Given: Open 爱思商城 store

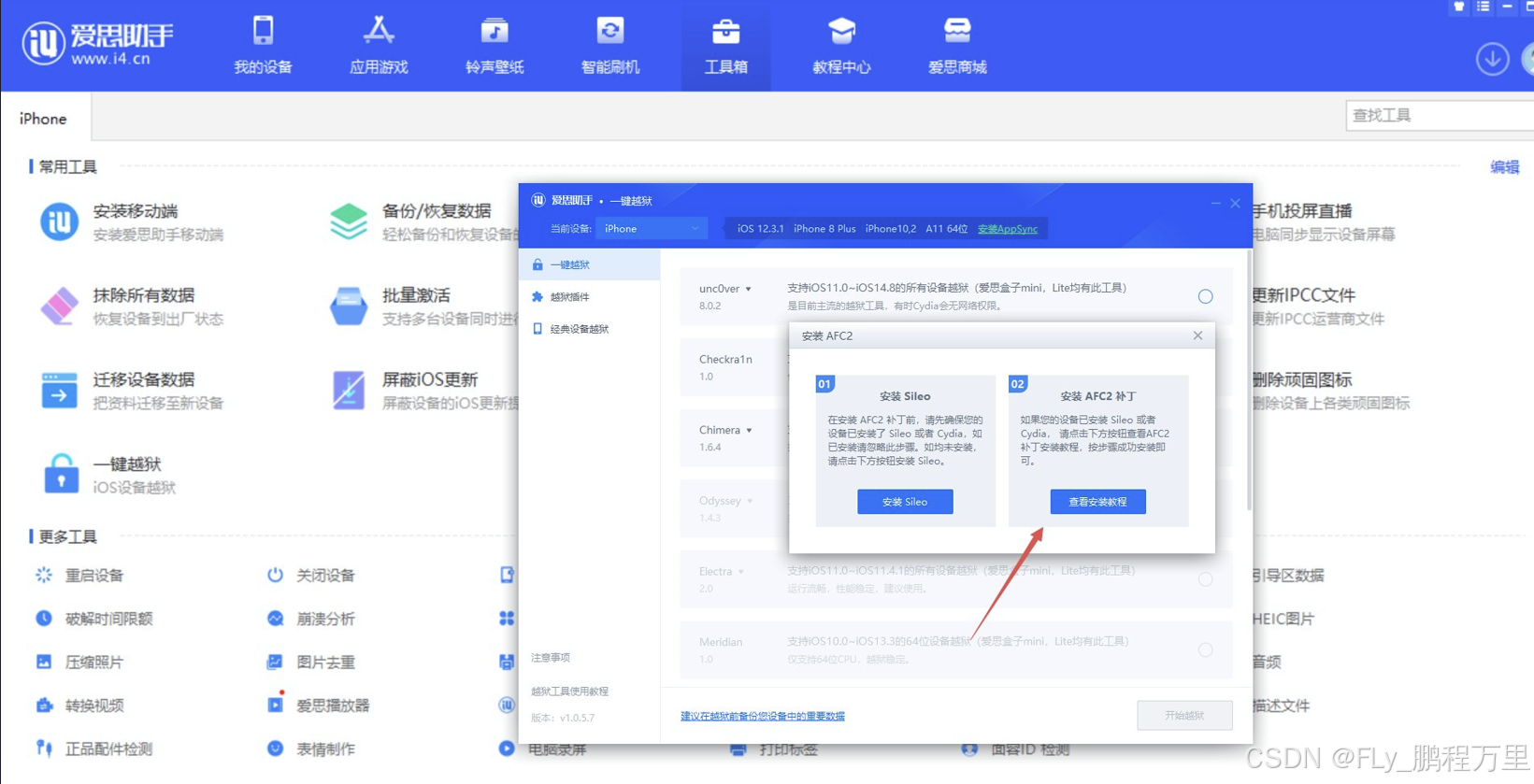Looking at the screenshot, I should tap(957, 46).
